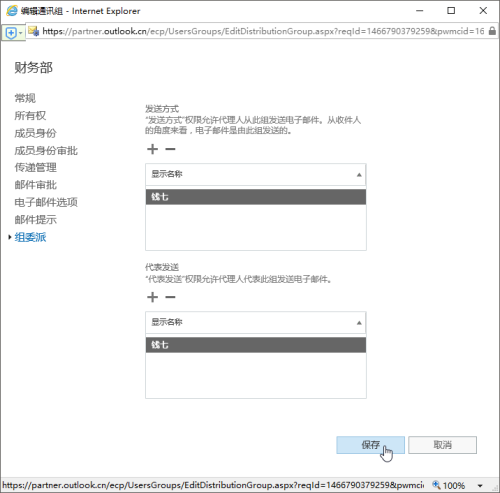Open the 所有权 section
Image resolution: width=500 pixels, height=493 pixels.
(30, 115)
